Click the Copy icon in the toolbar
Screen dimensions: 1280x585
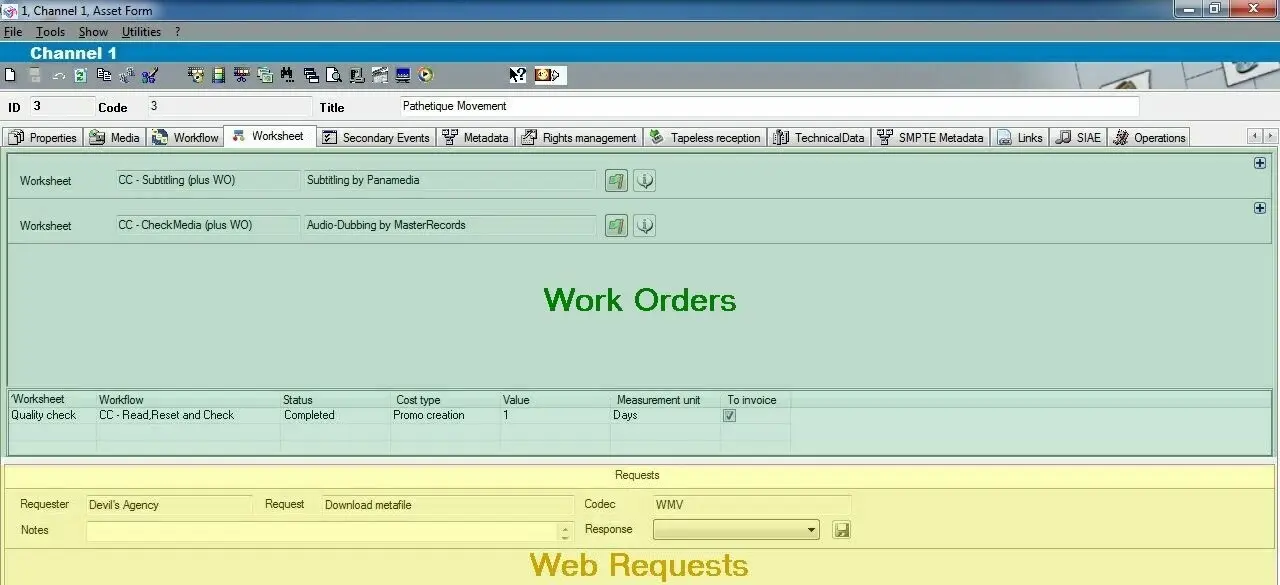103,75
